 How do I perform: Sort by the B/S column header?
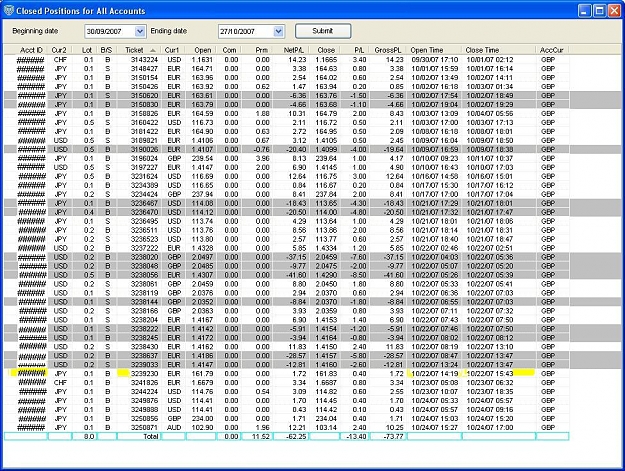pos(106,50)
